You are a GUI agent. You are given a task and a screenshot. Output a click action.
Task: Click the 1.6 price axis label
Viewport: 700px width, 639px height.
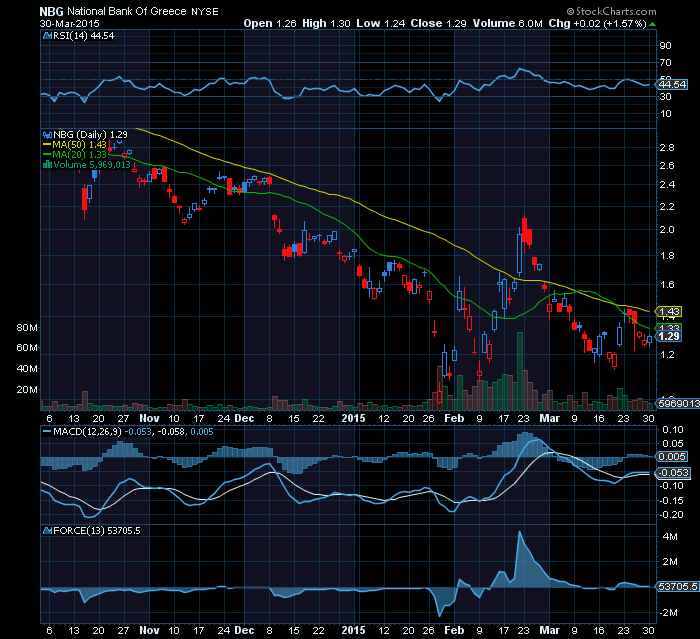(x=667, y=284)
